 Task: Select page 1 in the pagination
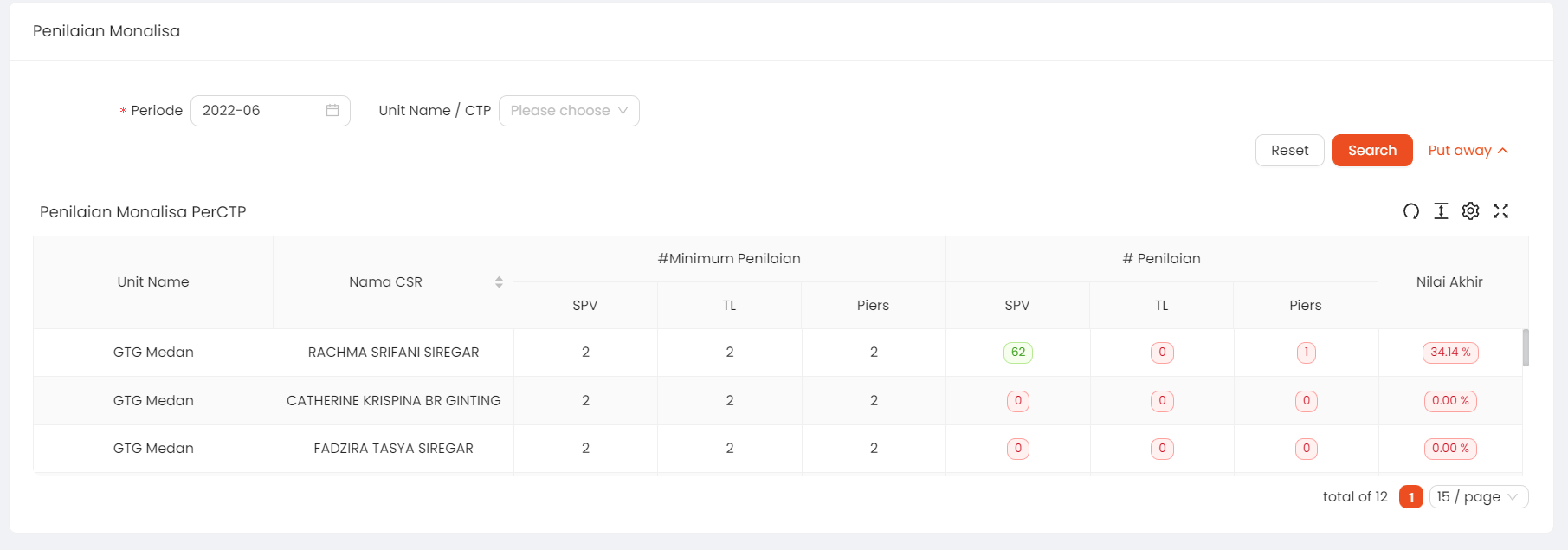tap(1410, 496)
